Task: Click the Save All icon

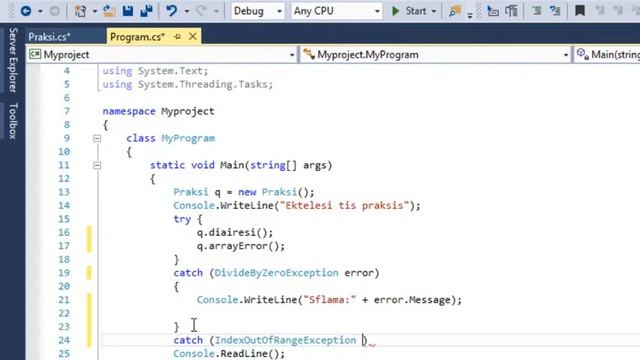Action: 146,11
